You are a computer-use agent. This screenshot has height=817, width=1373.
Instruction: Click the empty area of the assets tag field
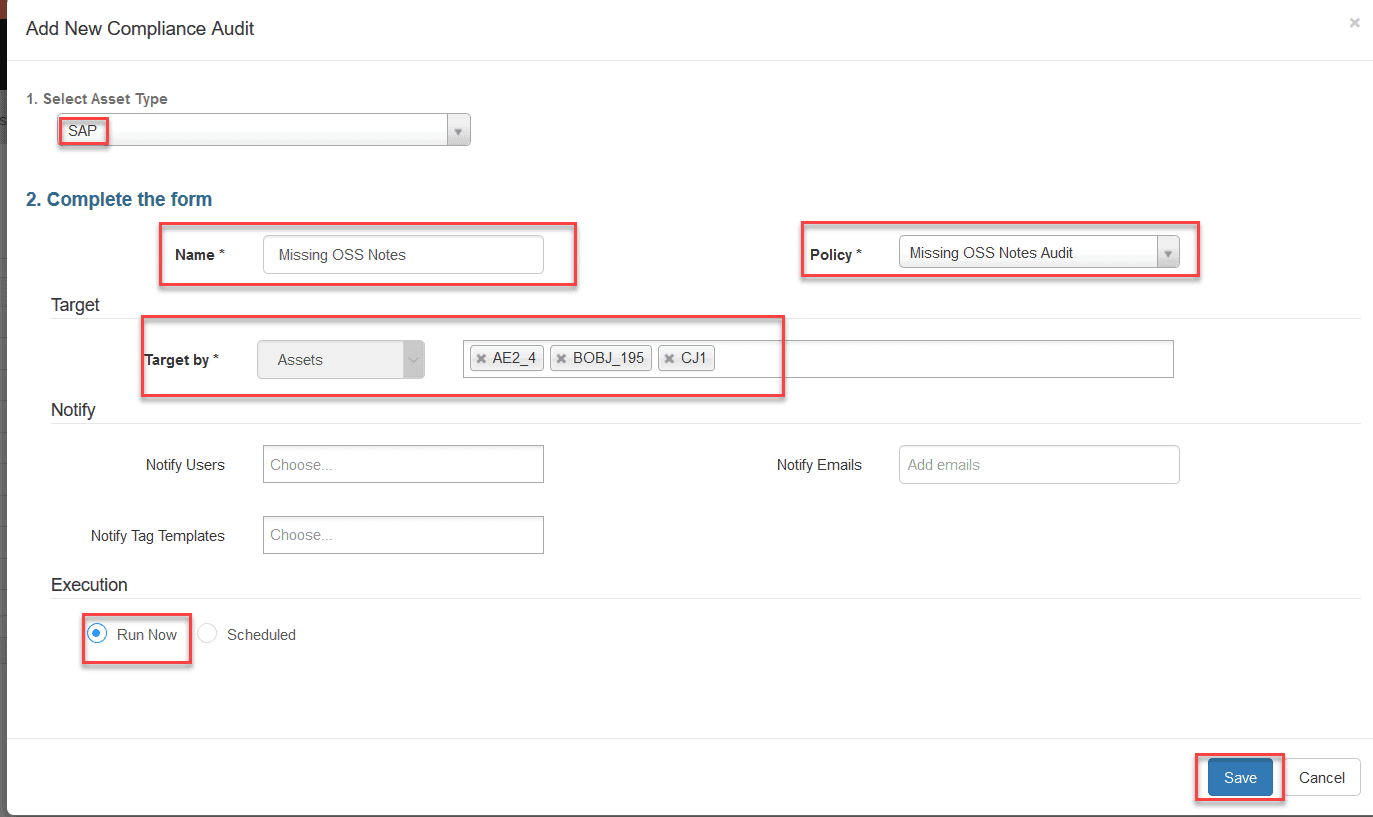pyautogui.click(x=940, y=360)
